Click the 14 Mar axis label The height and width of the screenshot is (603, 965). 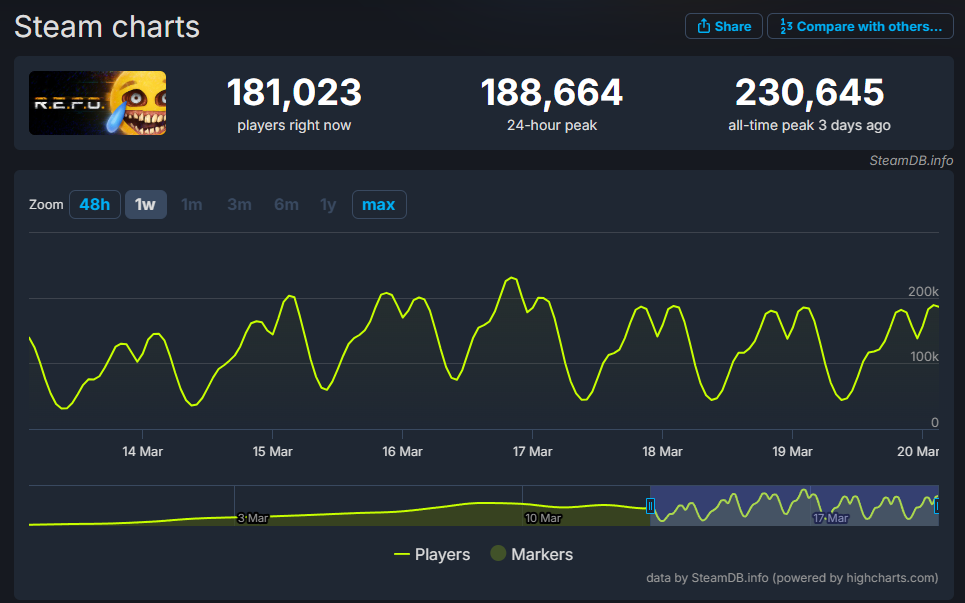pos(143,452)
